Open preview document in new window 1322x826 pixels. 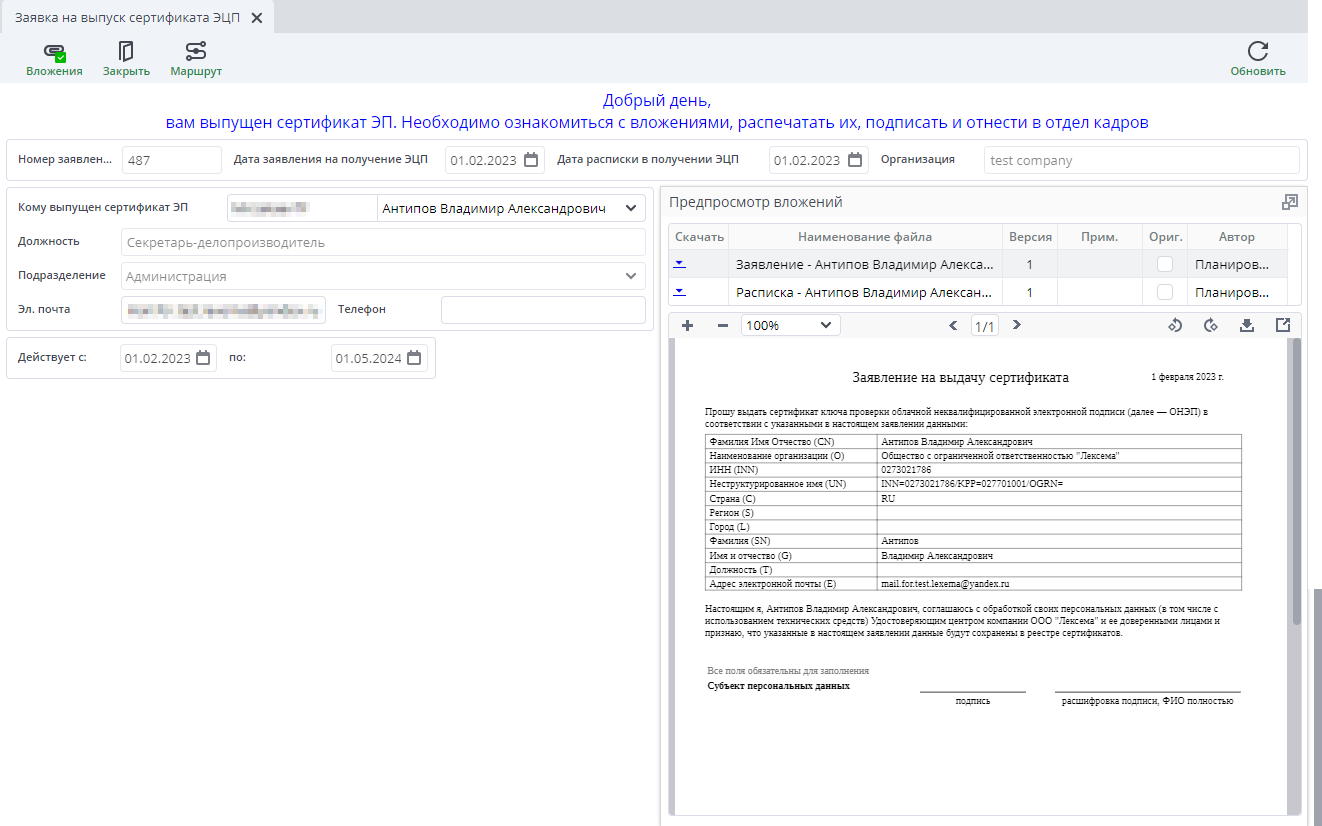tap(1283, 325)
